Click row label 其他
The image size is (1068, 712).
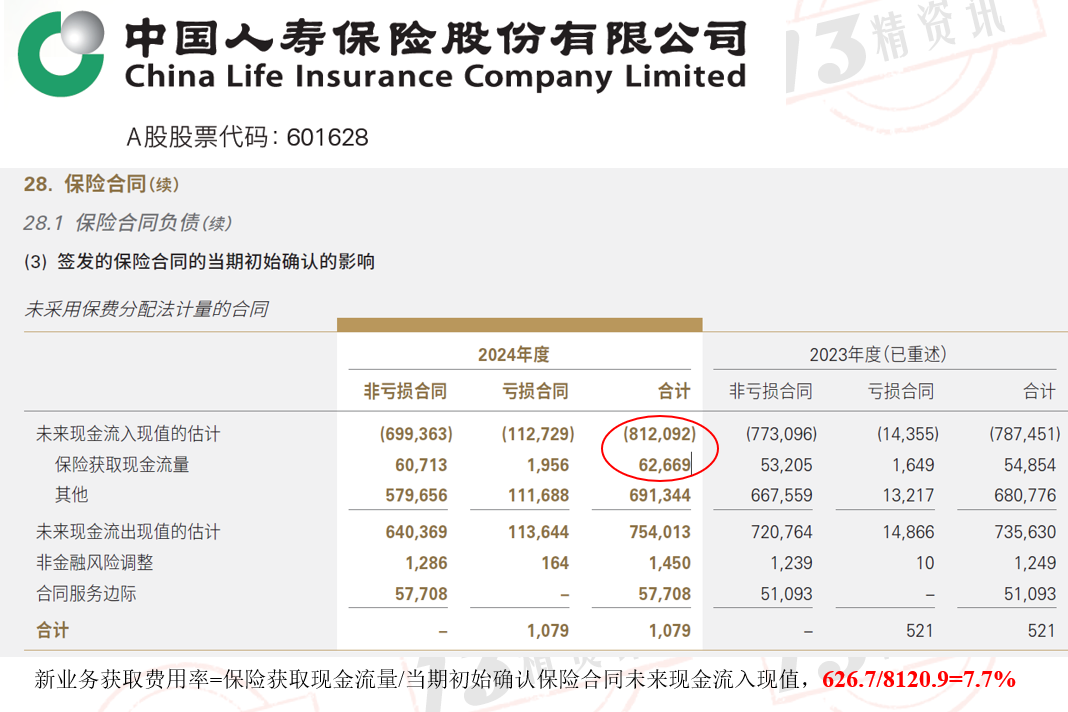(x=72, y=495)
